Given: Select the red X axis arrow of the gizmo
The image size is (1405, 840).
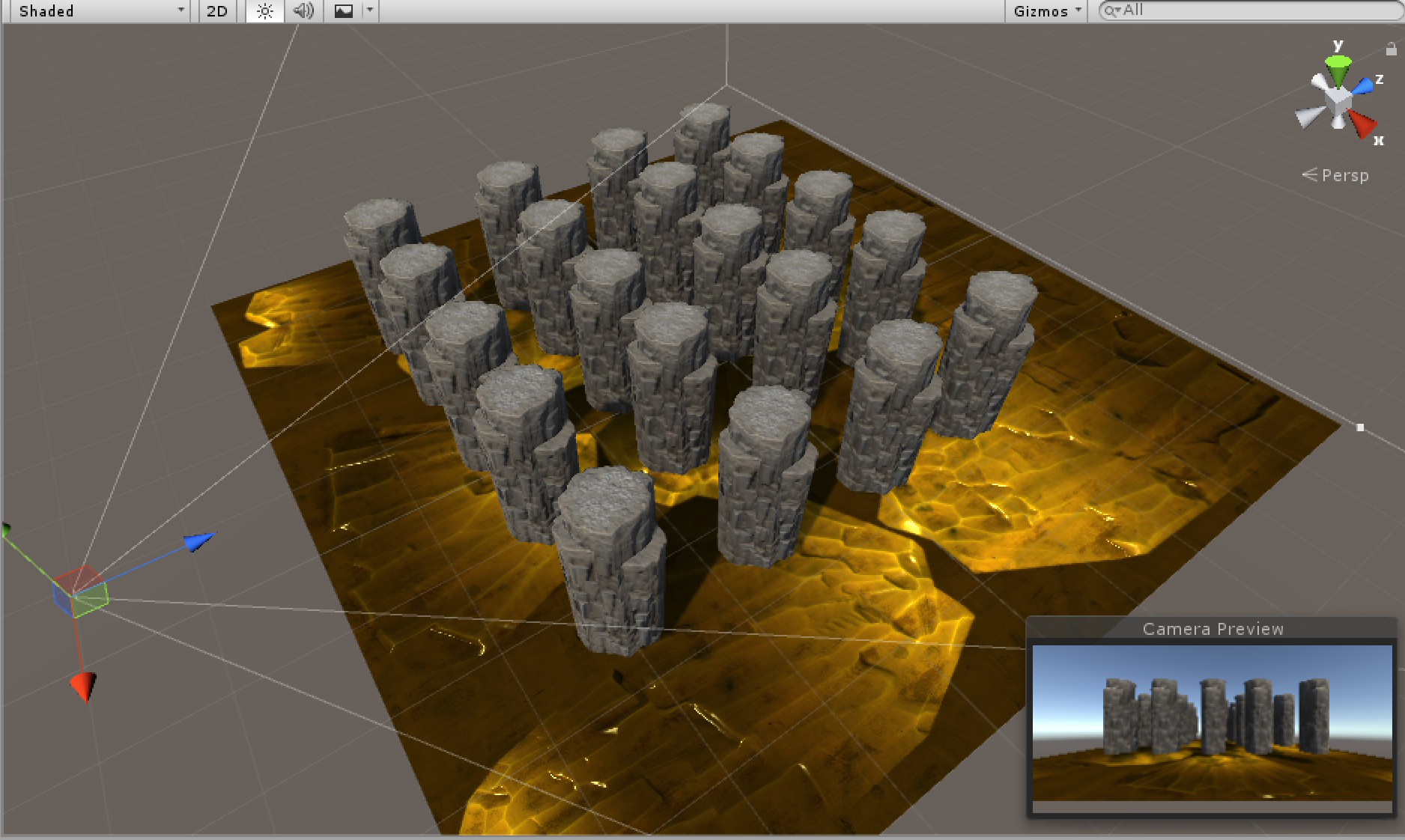Looking at the screenshot, I should pos(82,685).
